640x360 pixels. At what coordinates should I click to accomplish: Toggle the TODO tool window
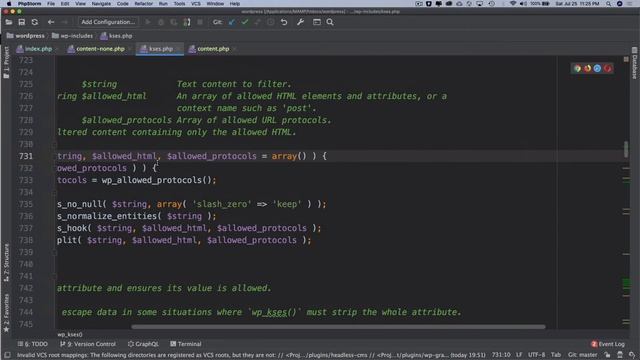[33, 344]
